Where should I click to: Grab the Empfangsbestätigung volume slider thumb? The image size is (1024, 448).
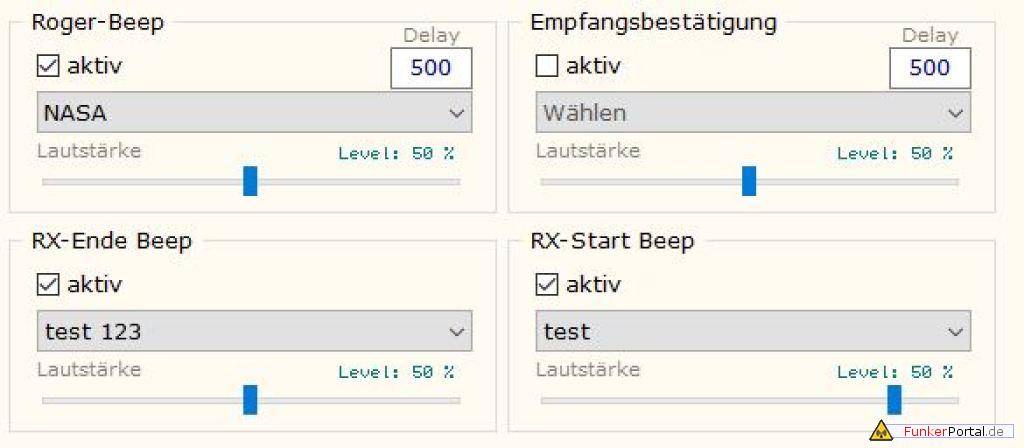tap(749, 181)
